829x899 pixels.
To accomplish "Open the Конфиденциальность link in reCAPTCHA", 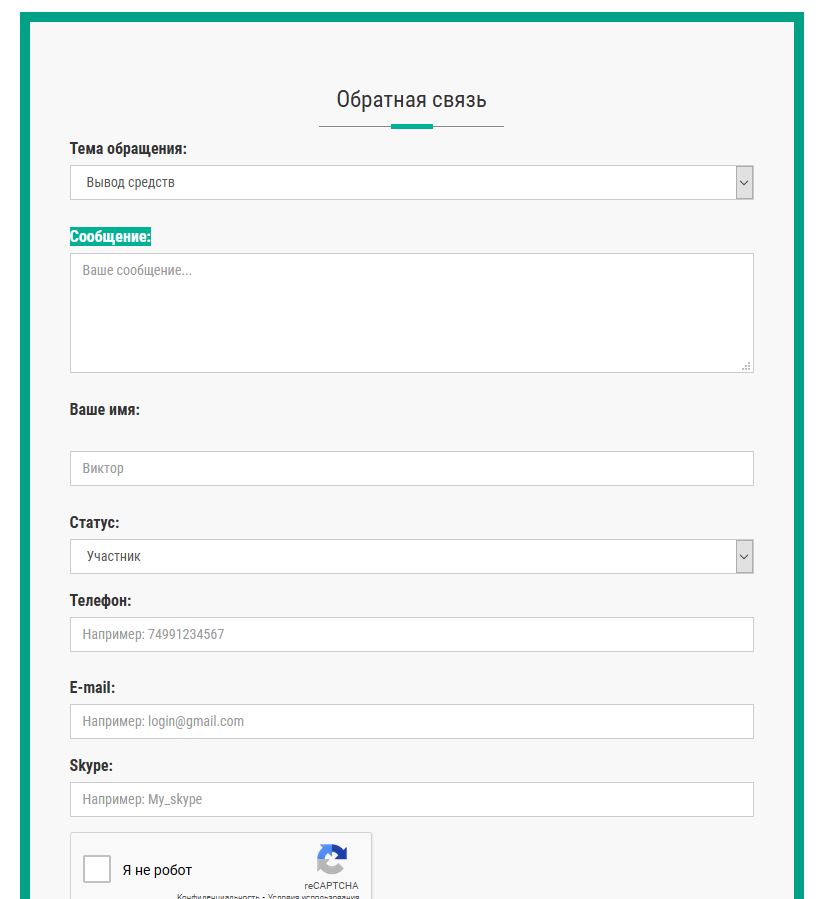I will click(x=218, y=896).
